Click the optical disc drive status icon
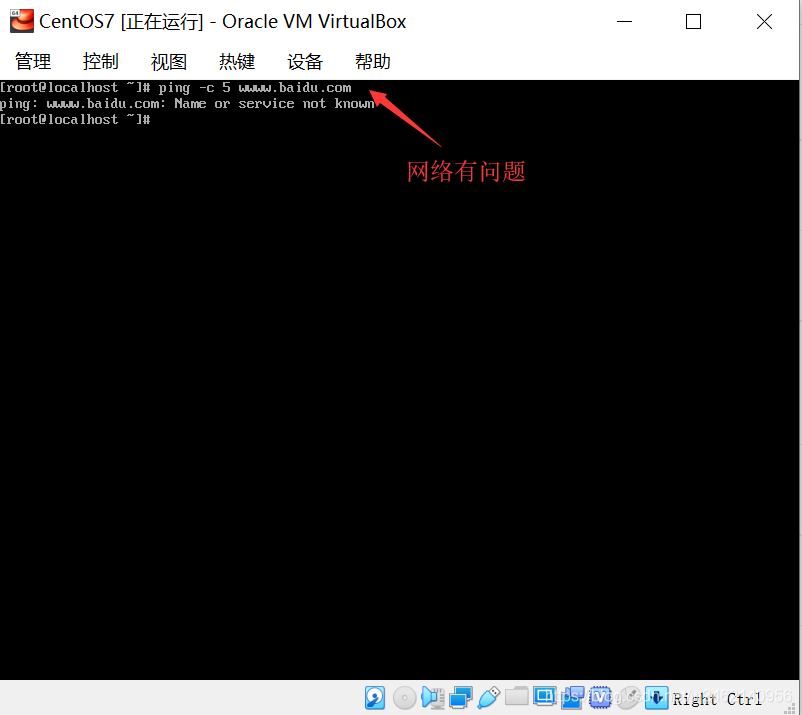Image resolution: width=802 pixels, height=715 pixels. [x=404, y=698]
